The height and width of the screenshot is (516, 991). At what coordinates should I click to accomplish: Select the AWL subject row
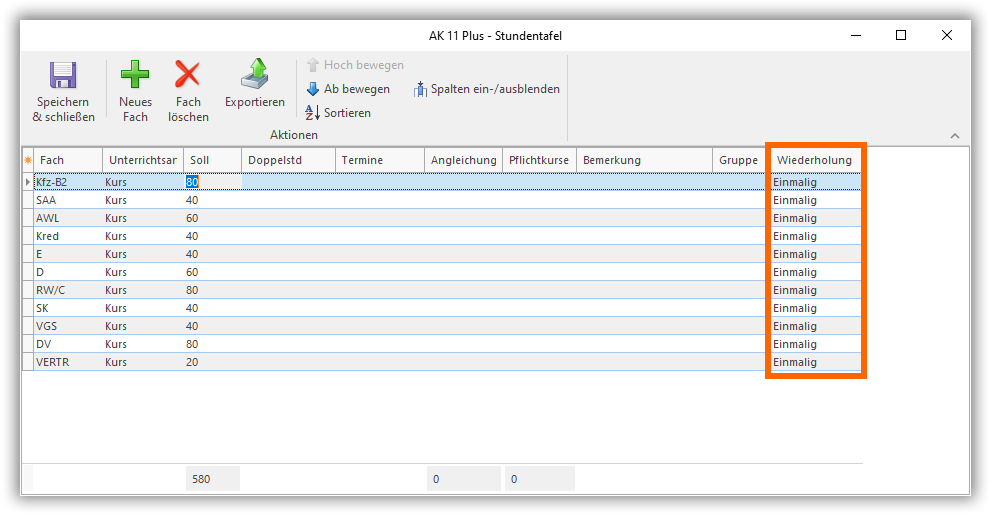click(x=66, y=218)
